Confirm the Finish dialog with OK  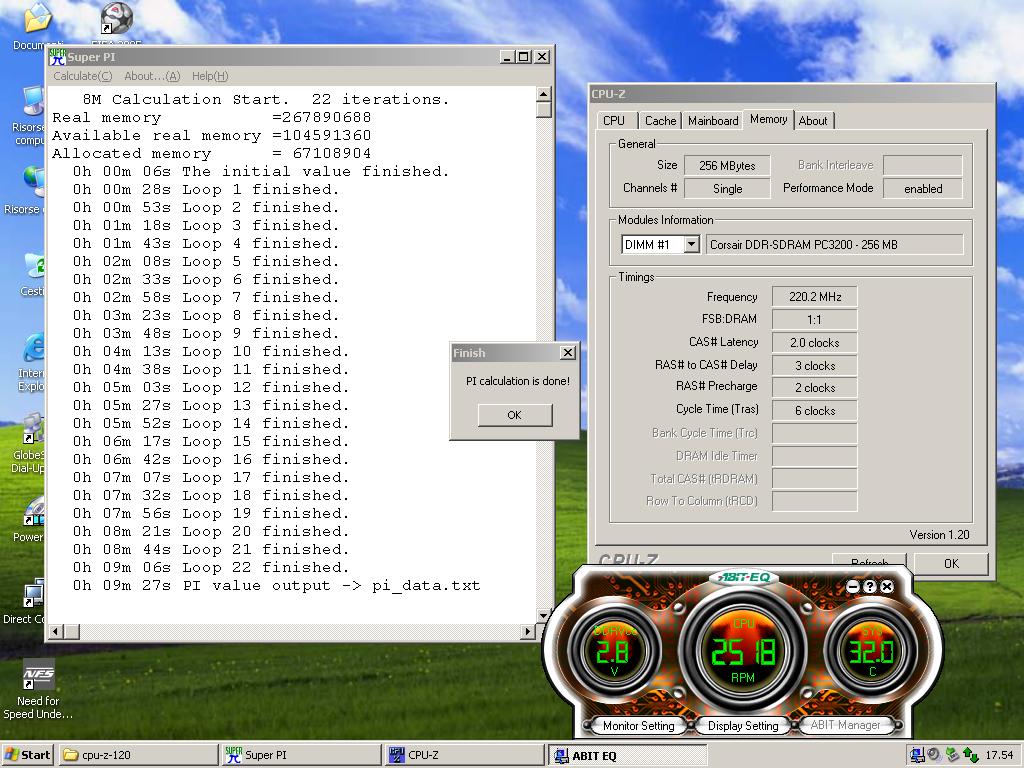pyautogui.click(x=515, y=415)
